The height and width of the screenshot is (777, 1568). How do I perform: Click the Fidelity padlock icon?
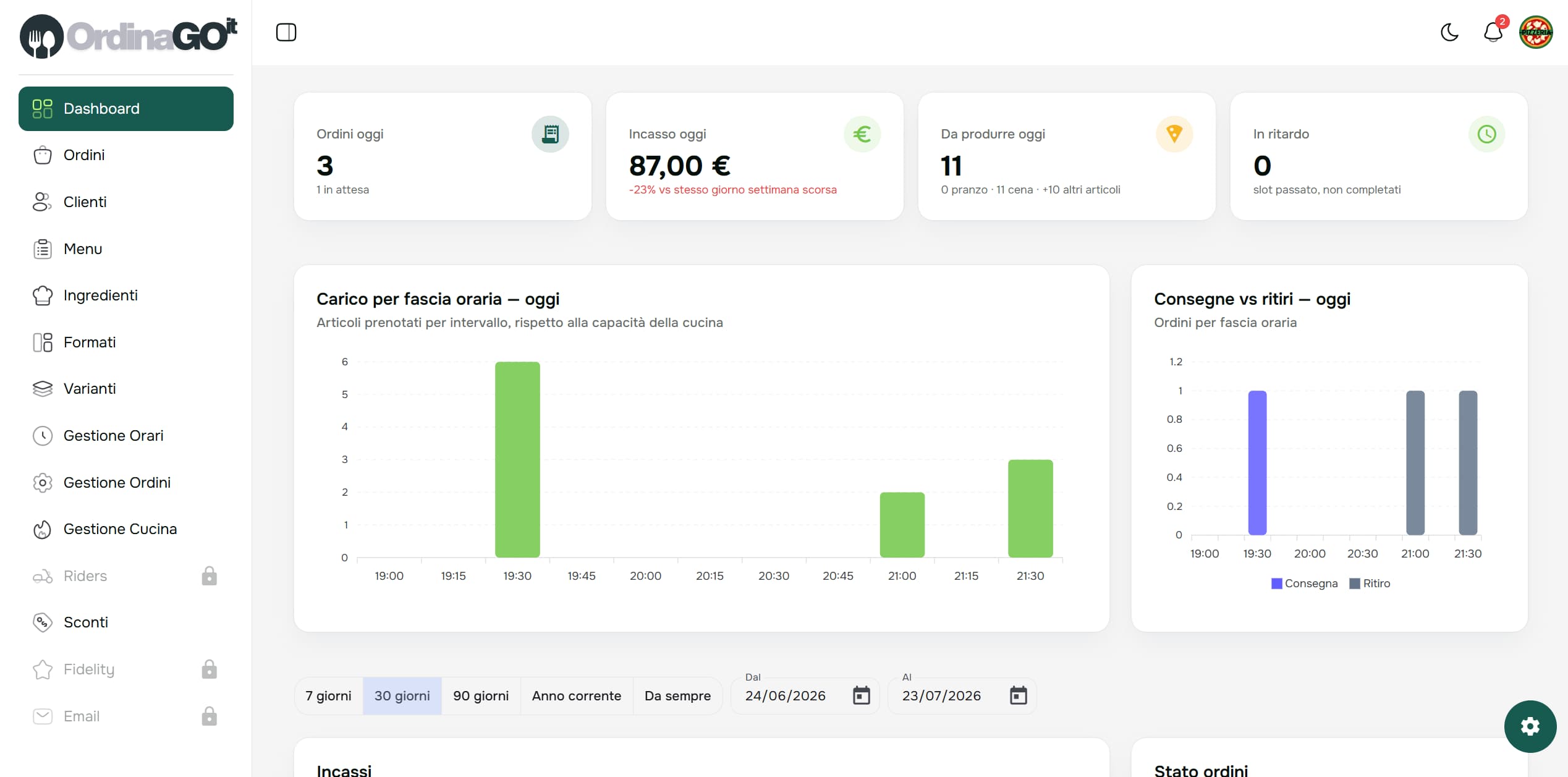click(x=210, y=669)
